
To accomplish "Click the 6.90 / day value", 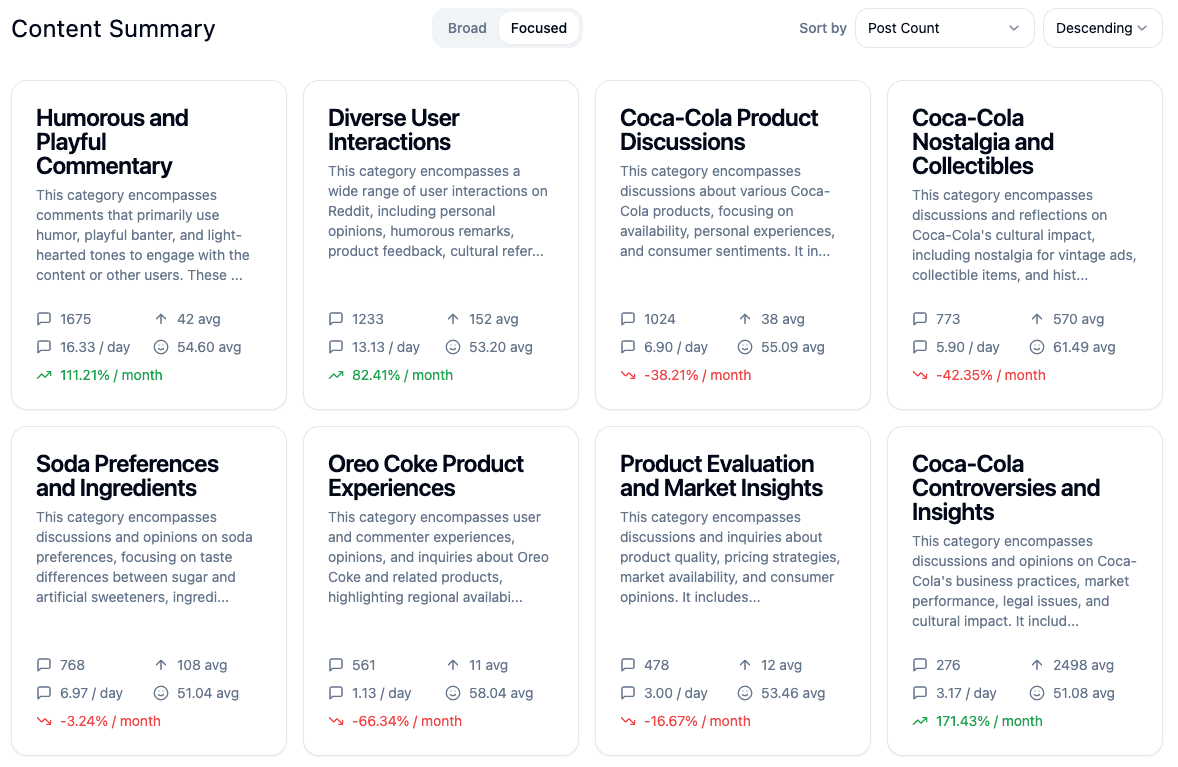I will coord(675,347).
